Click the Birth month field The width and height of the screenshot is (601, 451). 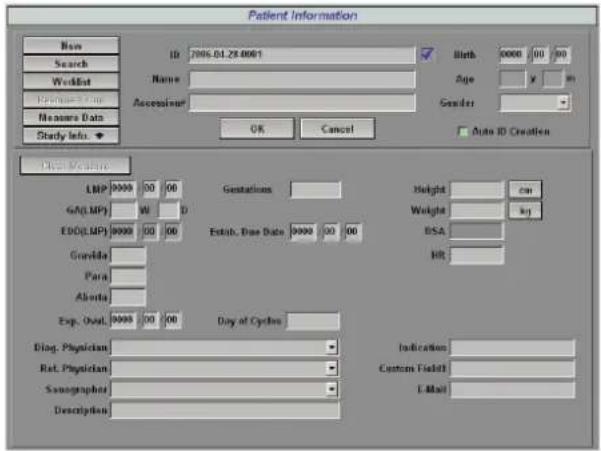(540, 54)
